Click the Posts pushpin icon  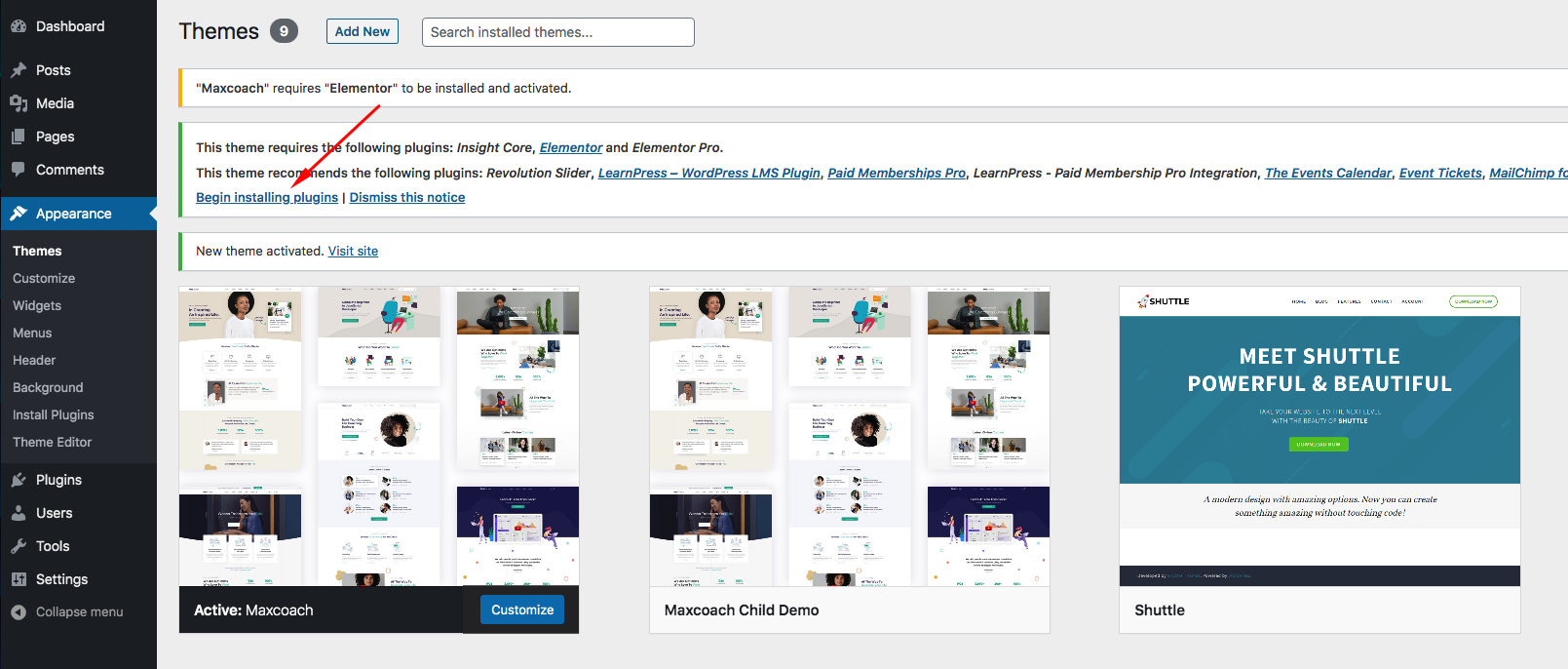[x=19, y=70]
